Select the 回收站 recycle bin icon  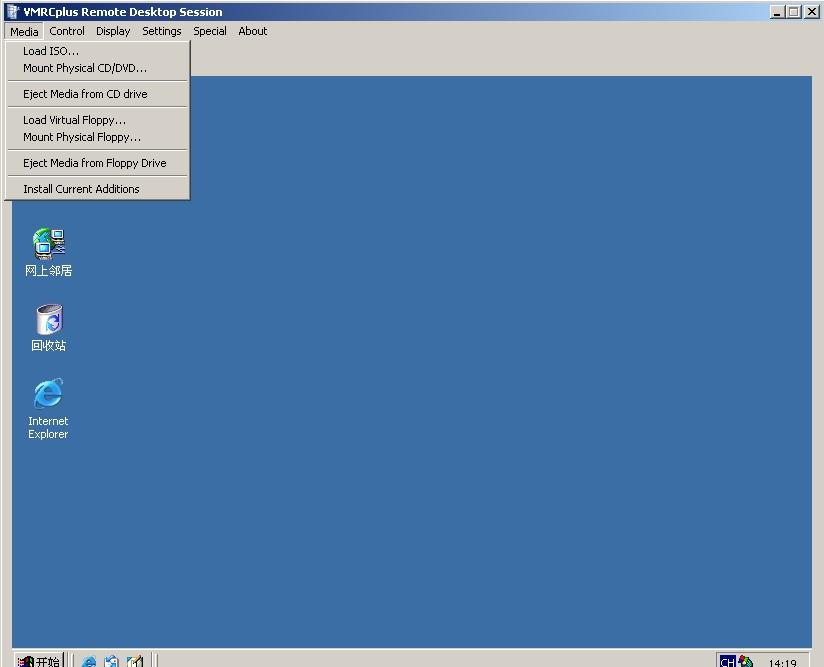(48, 327)
